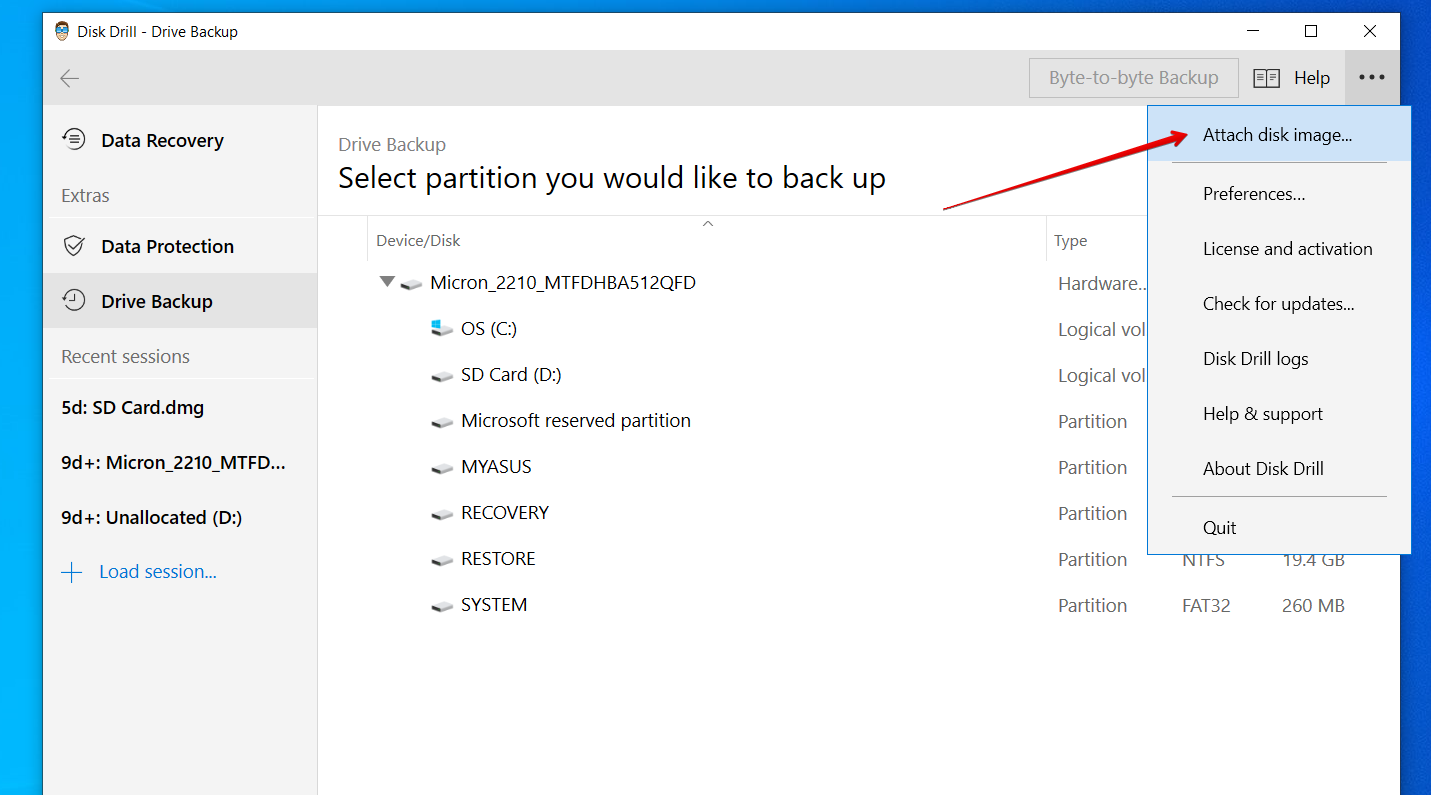Screen dimensions: 1431x795
Task: Click the Help label in the toolbar
Action: point(1311,78)
